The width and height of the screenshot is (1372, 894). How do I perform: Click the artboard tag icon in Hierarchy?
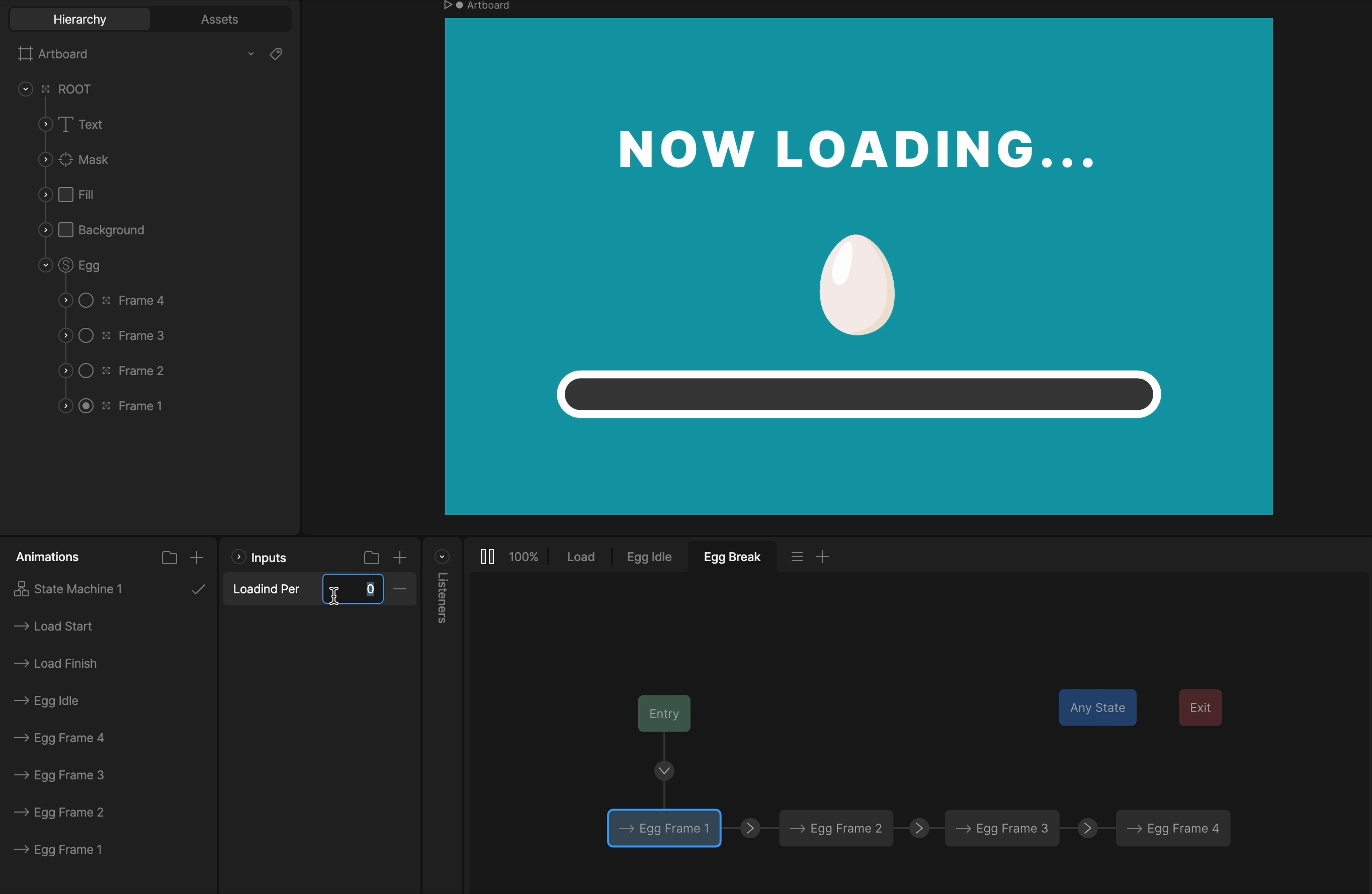pyautogui.click(x=276, y=54)
